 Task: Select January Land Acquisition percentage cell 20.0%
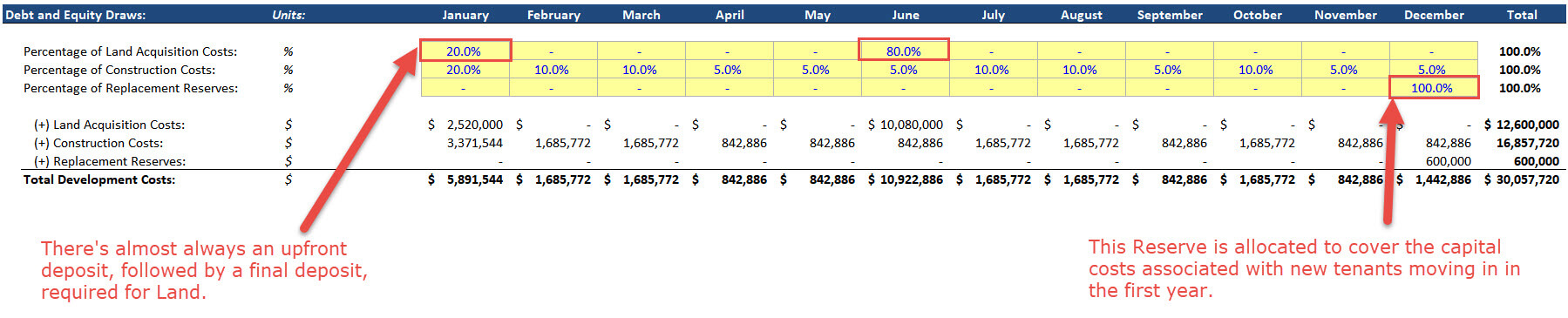point(465,51)
